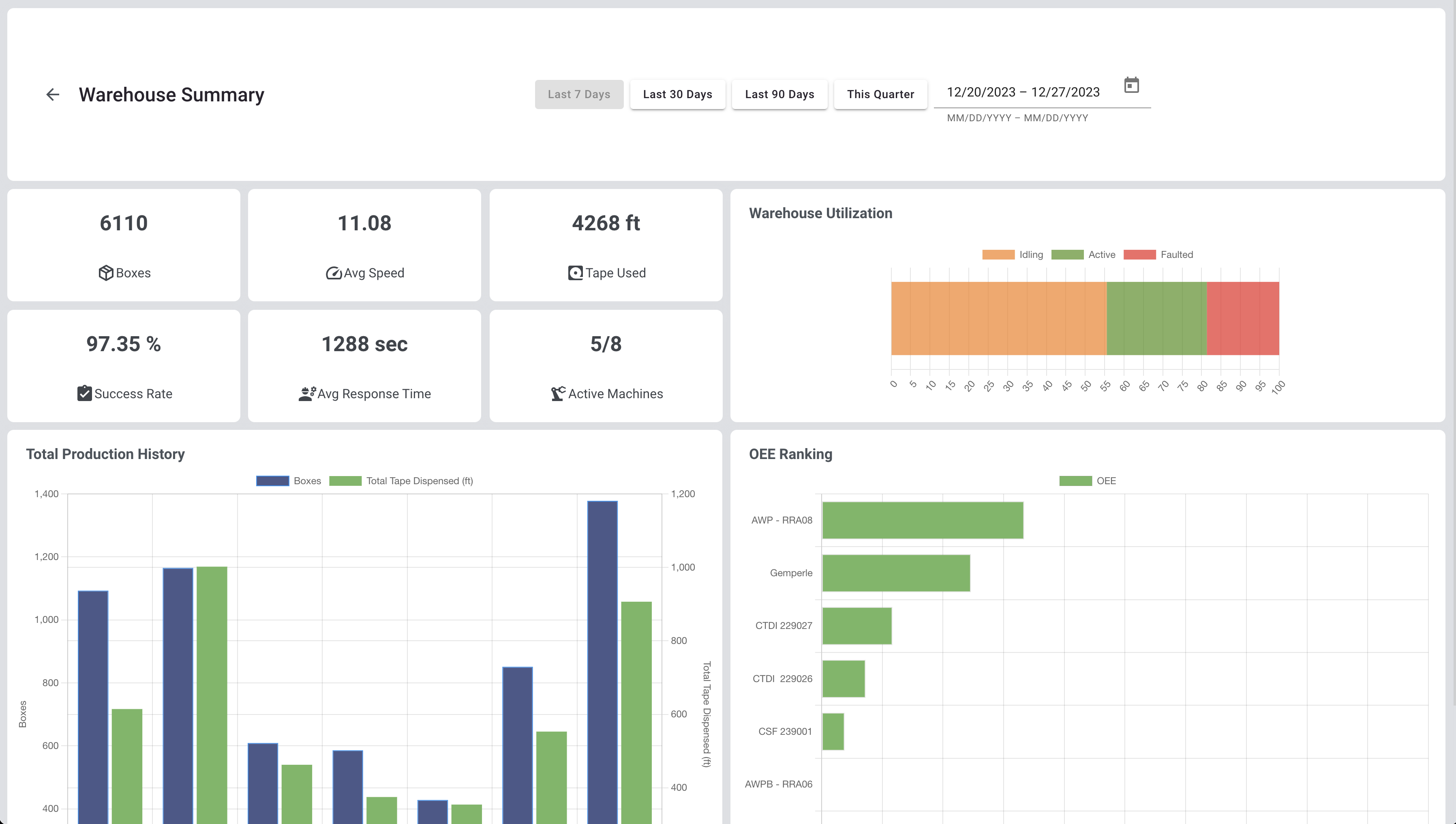Open the calendar date picker icon
Image resolution: width=1456 pixels, height=824 pixels.
[x=1131, y=86]
